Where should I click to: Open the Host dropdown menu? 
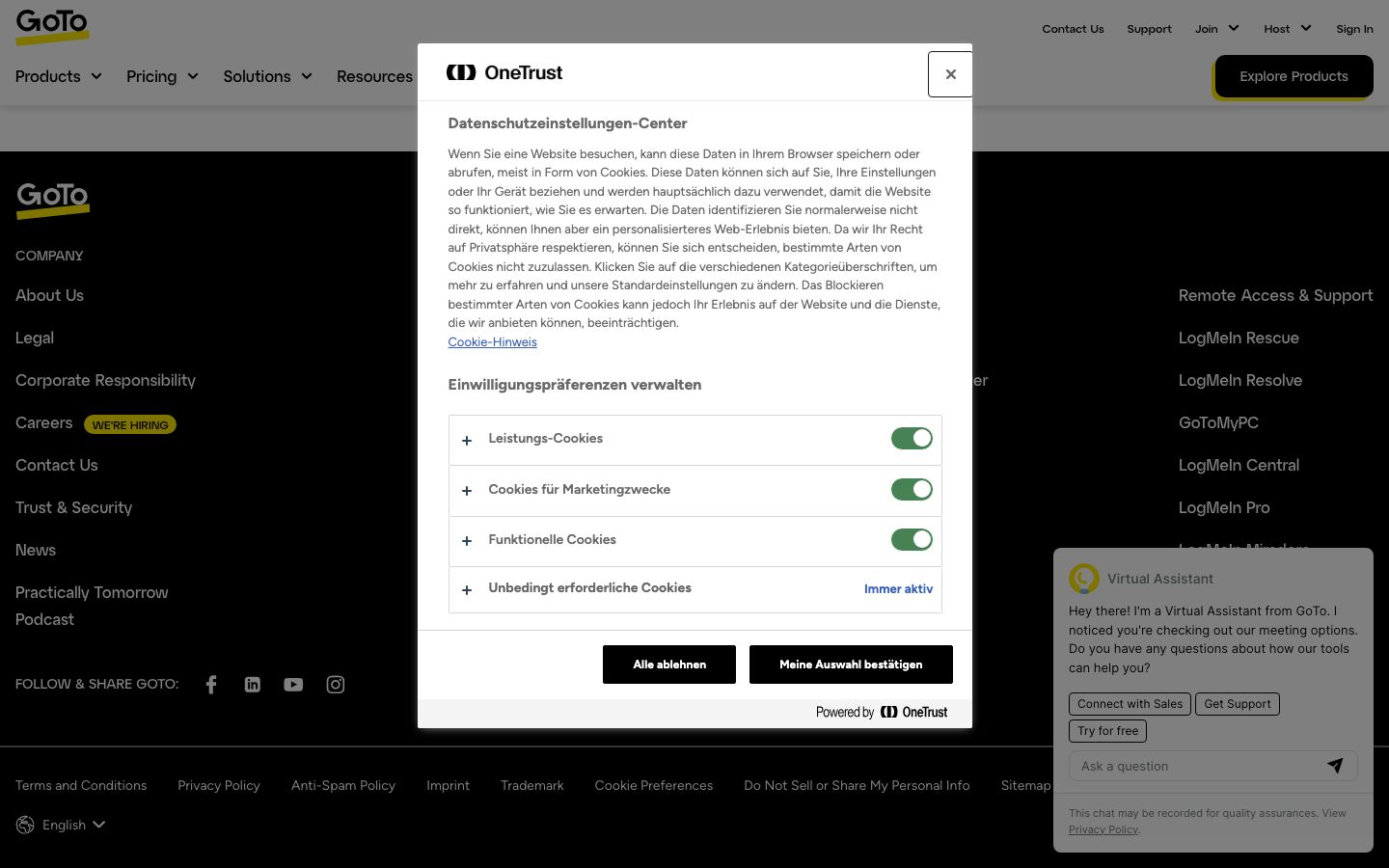(x=1288, y=29)
